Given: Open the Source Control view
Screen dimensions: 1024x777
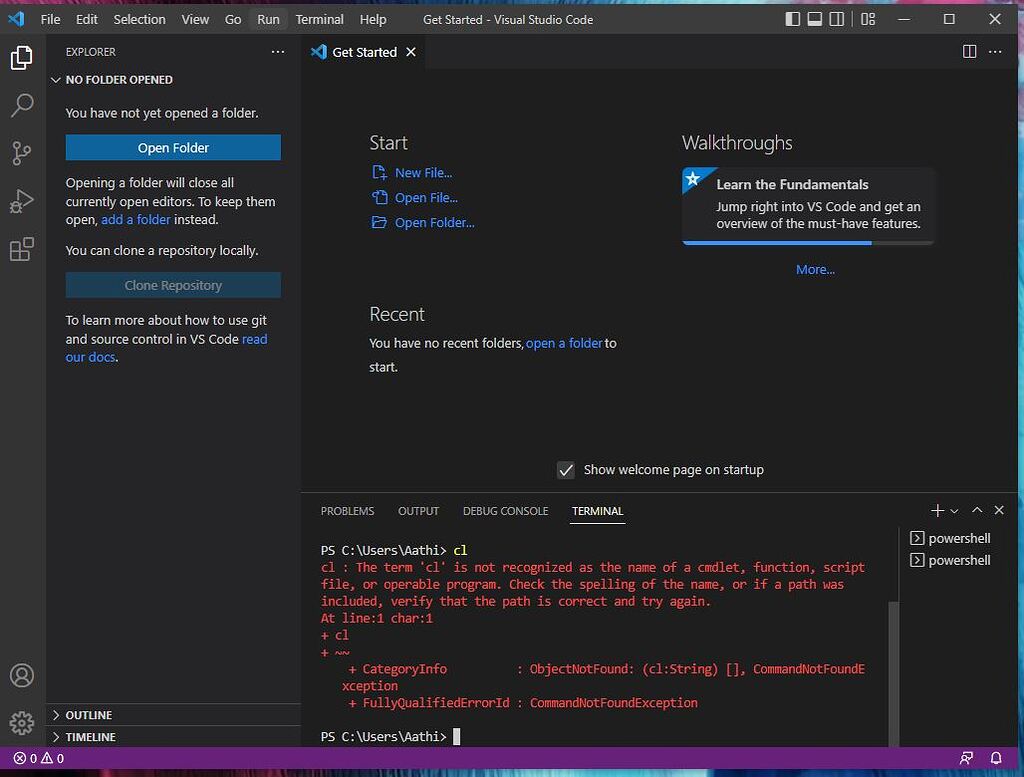Looking at the screenshot, I should pos(22,153).
